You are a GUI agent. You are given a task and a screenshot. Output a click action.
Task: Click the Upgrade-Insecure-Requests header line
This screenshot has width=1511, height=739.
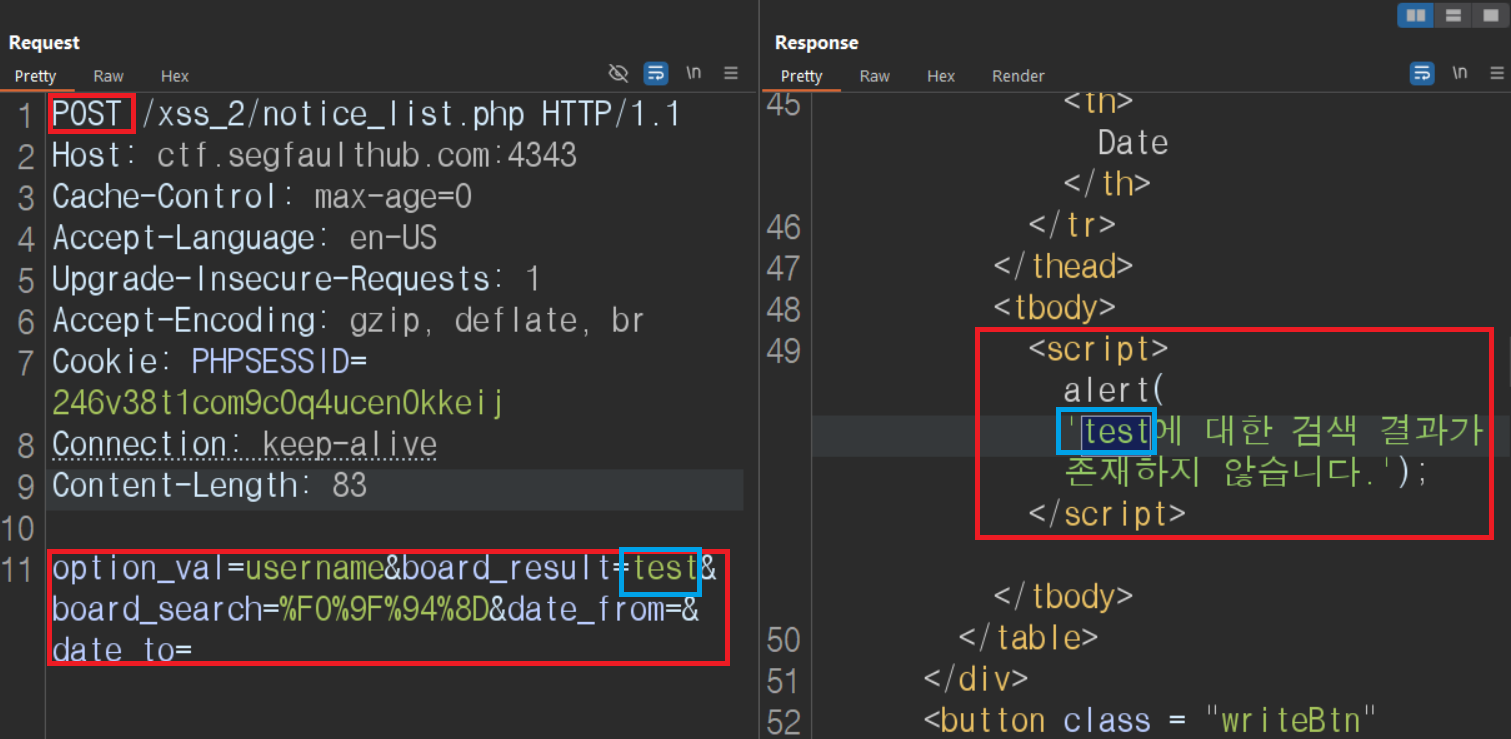click(x=296, y=279)
